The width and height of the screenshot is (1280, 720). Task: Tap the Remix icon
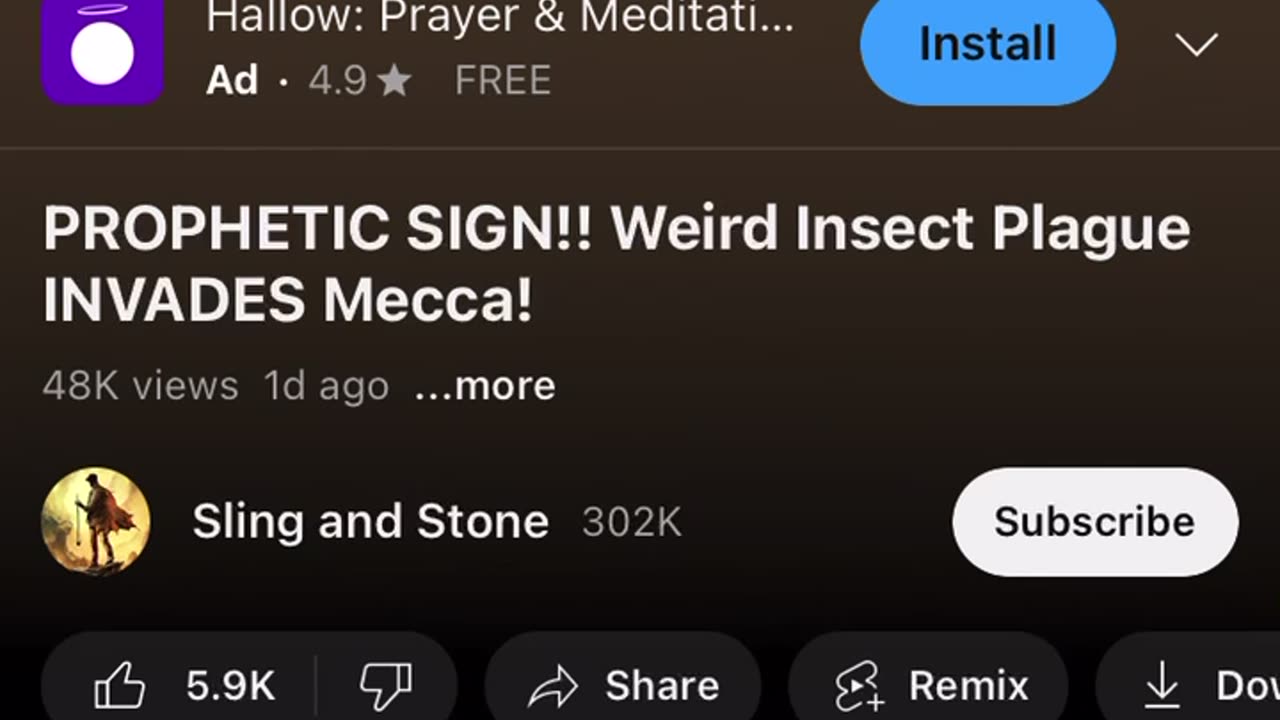click(860, 686)
